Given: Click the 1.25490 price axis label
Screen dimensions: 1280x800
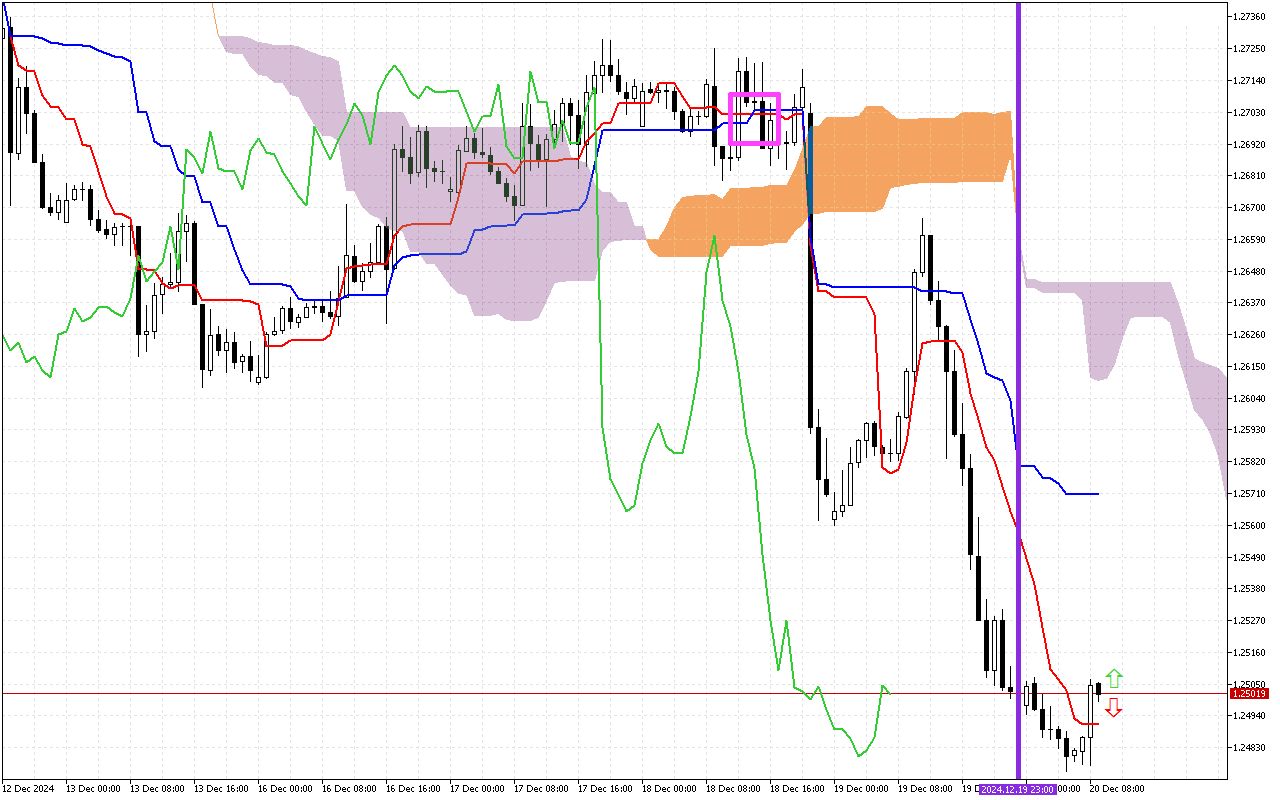Looking at the screenshot, I should point(1250,557).
